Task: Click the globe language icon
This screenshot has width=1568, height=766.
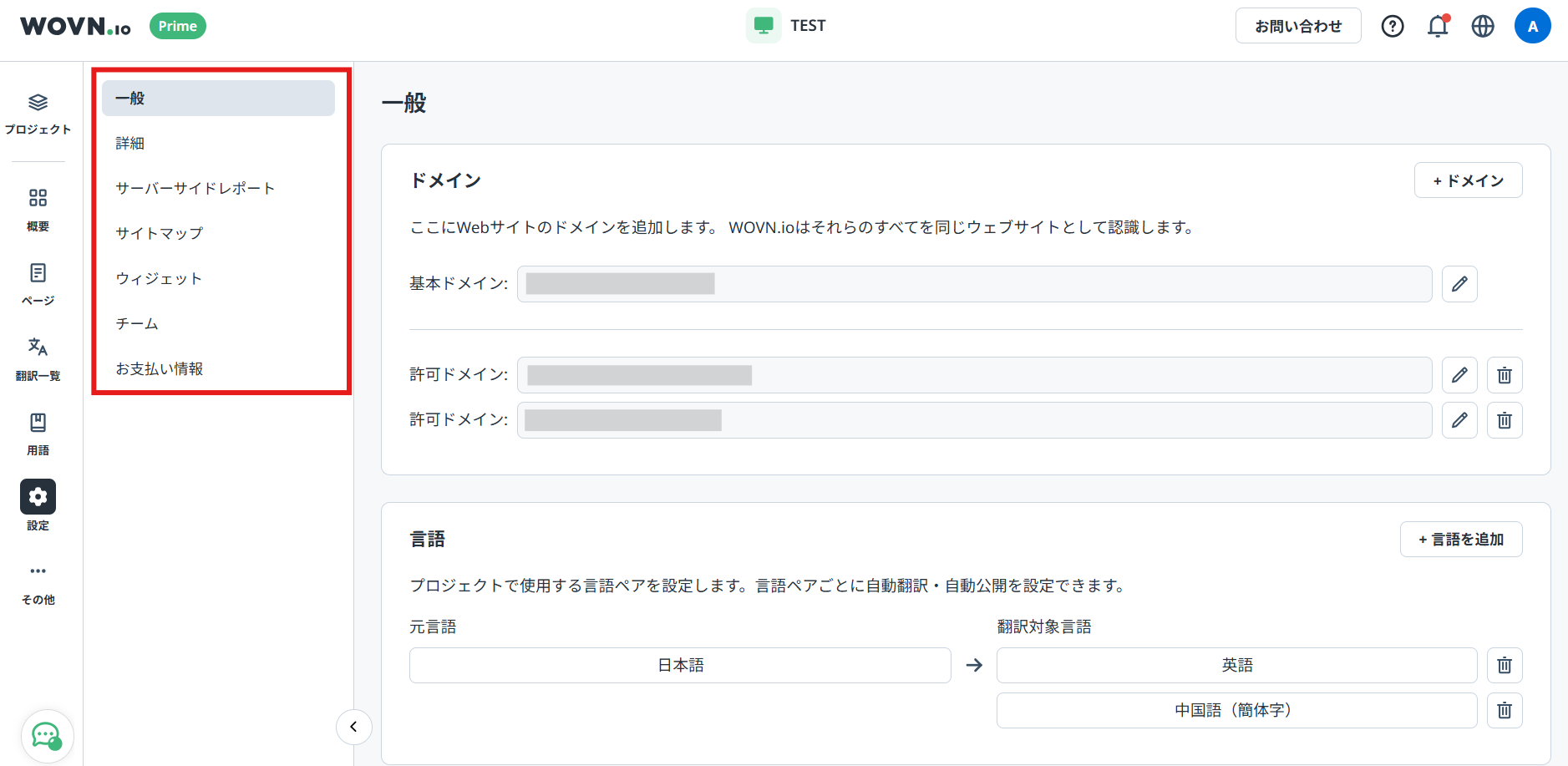Action: pos(1484,26)
